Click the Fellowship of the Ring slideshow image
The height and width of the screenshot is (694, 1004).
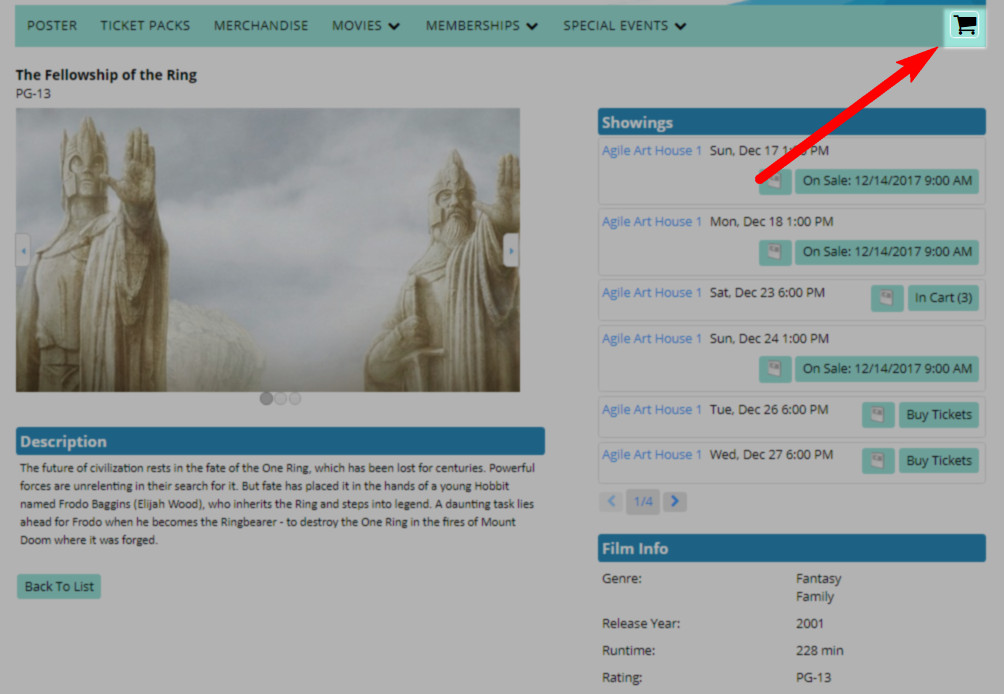coord(268,250)
